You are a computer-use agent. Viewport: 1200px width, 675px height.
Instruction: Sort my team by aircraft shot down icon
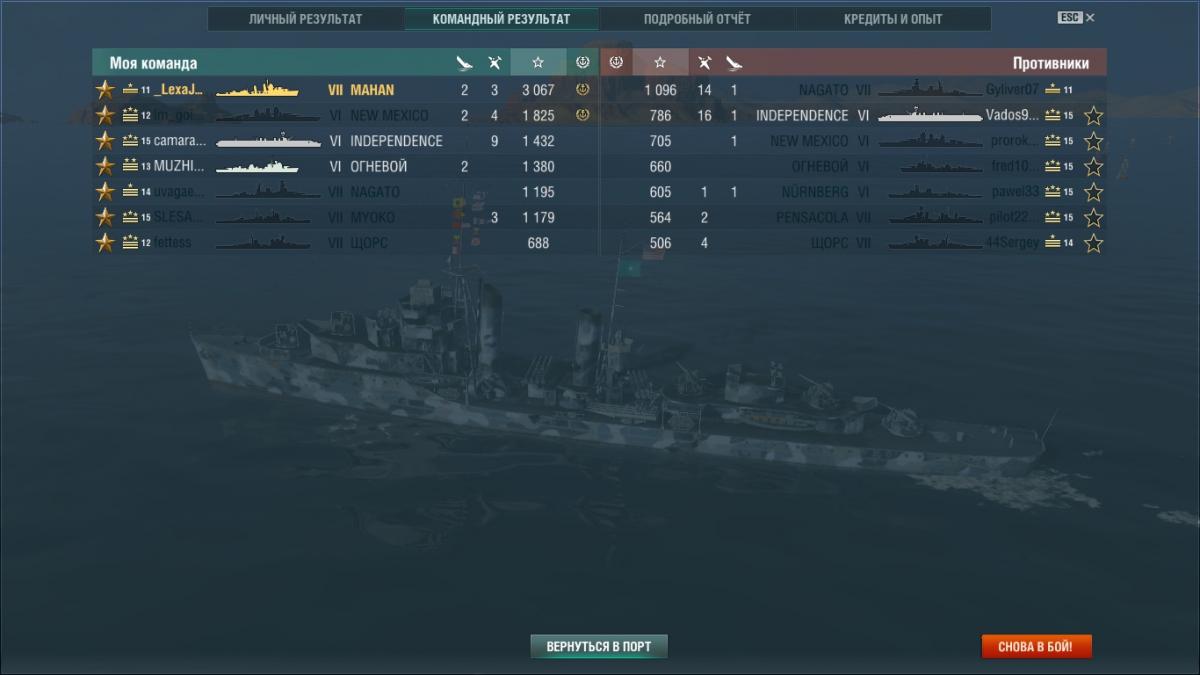click(x=494, y=63)
